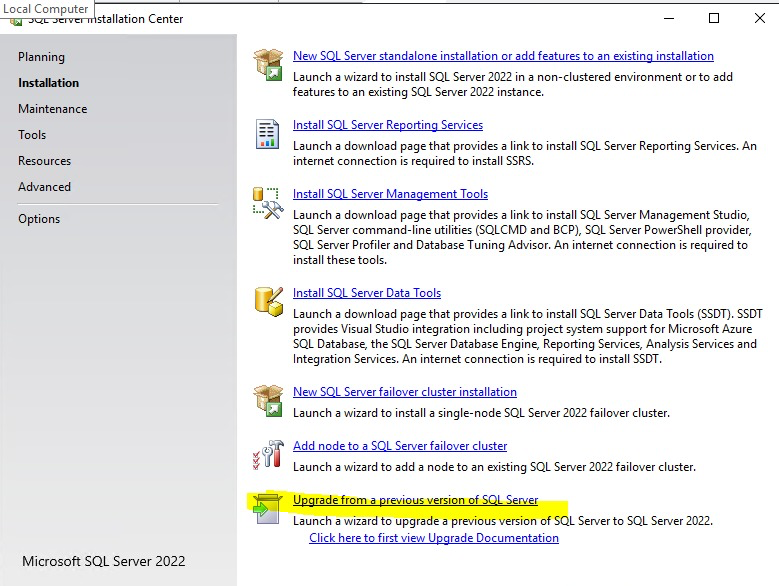Click the Add node wrench icon

[268, 454]
